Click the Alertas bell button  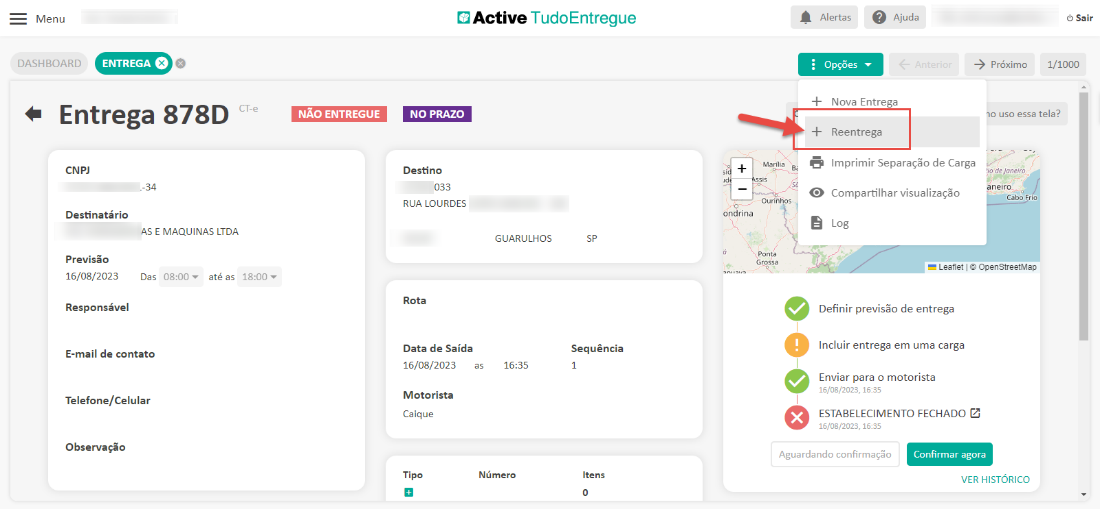click(x=824, y=18)
